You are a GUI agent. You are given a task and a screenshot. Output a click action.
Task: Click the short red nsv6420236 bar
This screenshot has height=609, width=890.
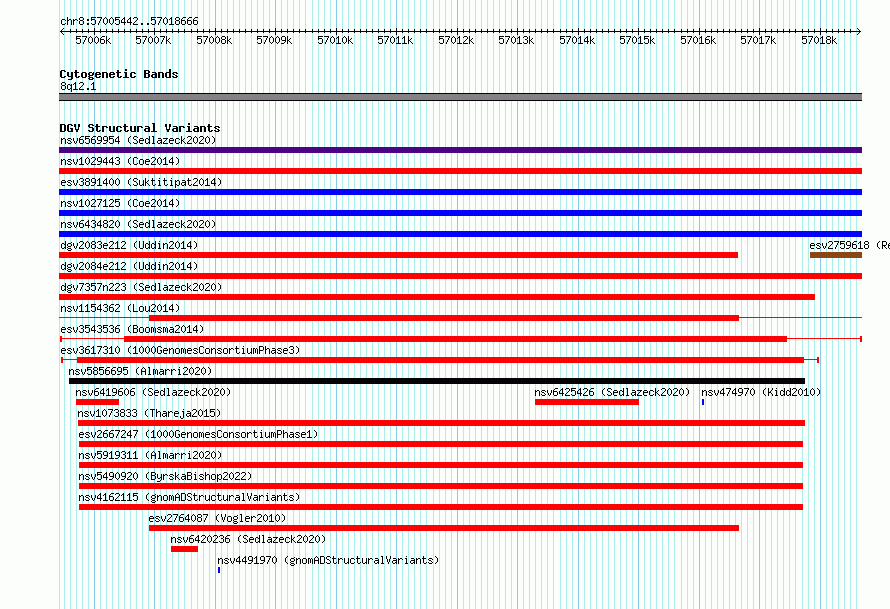pyautogui.click(x=184, y=549)
